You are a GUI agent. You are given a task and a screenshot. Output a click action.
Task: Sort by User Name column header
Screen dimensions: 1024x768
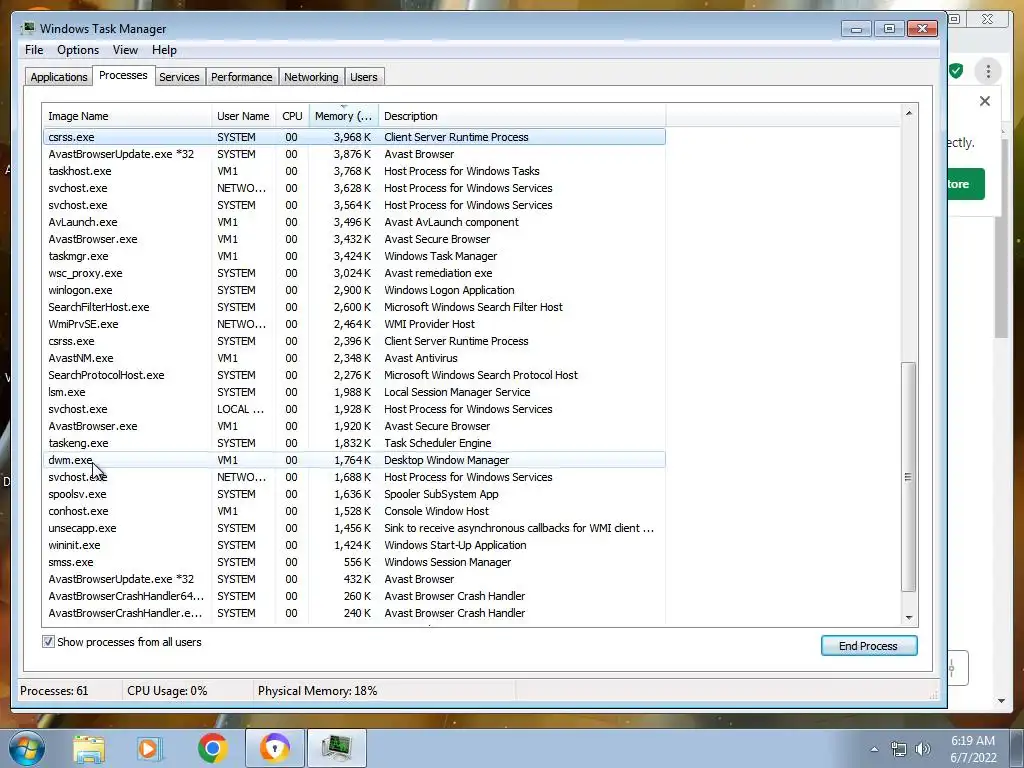click(x=244, y=116)
